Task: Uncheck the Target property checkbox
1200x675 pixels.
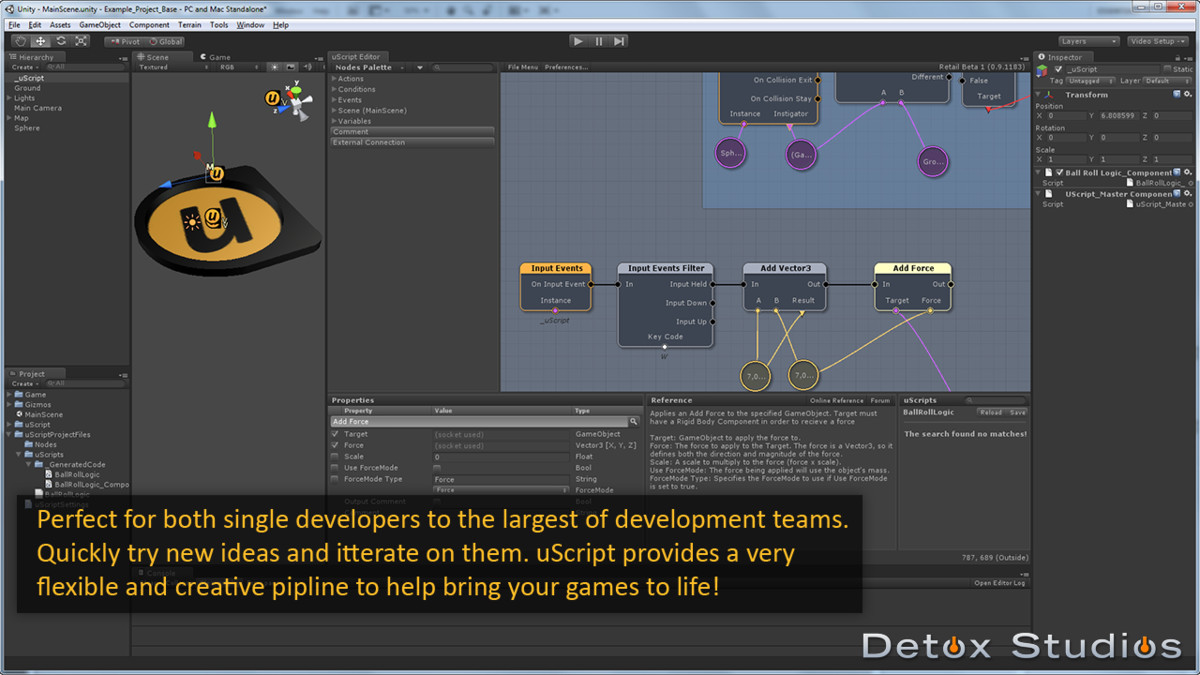Action: tap(335, 434)
